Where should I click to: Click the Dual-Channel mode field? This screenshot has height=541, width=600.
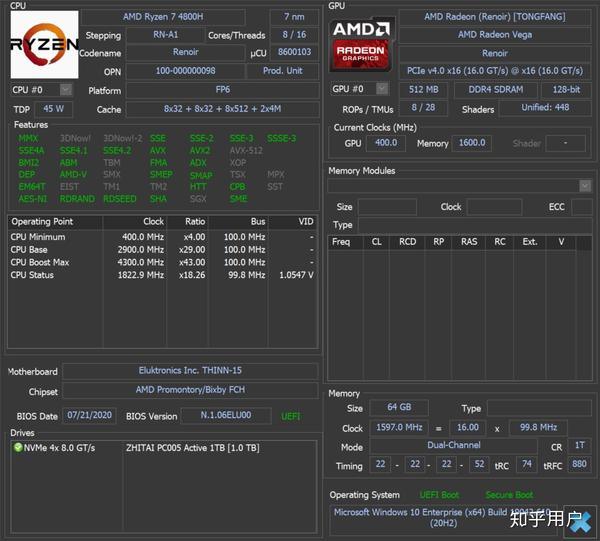tap(453, 445)
